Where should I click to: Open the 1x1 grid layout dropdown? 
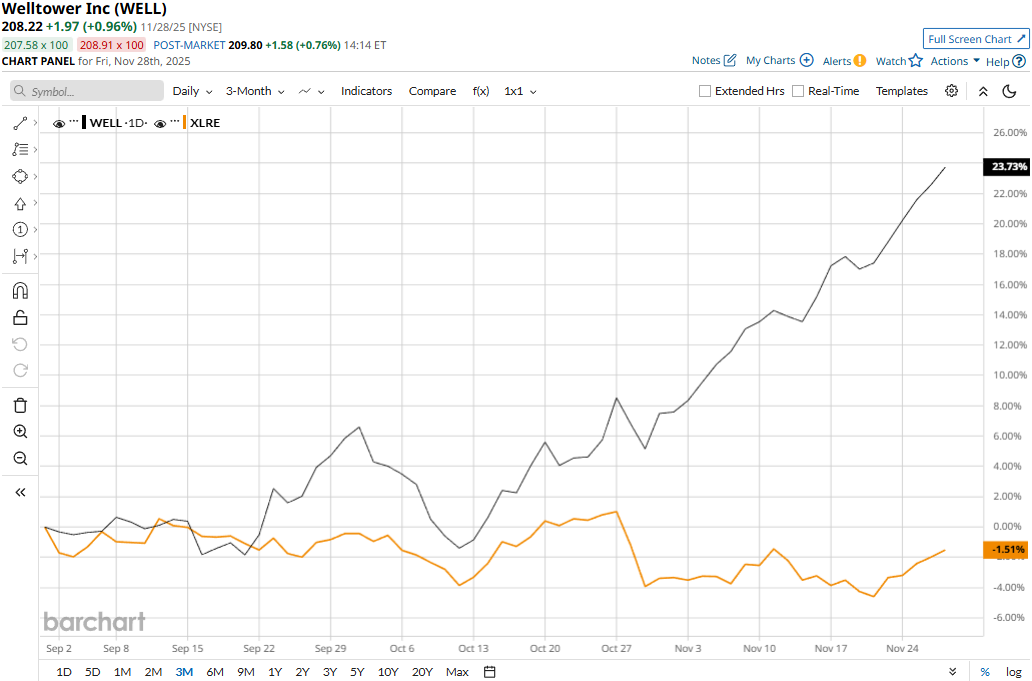(521, 91)
